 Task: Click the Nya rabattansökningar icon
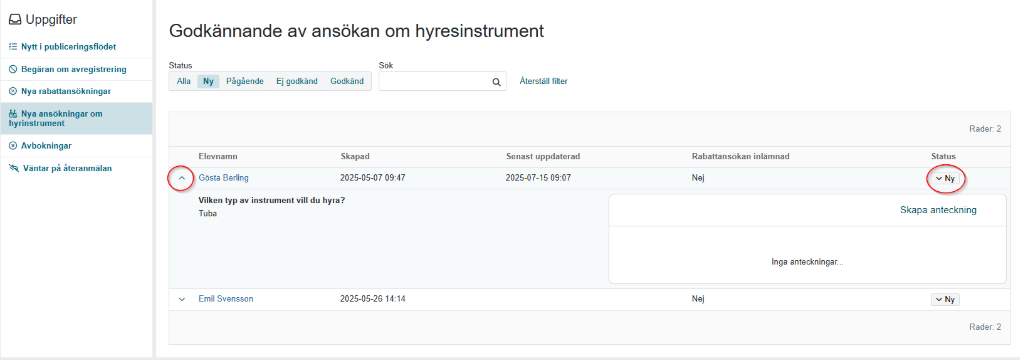coord(13,91)
